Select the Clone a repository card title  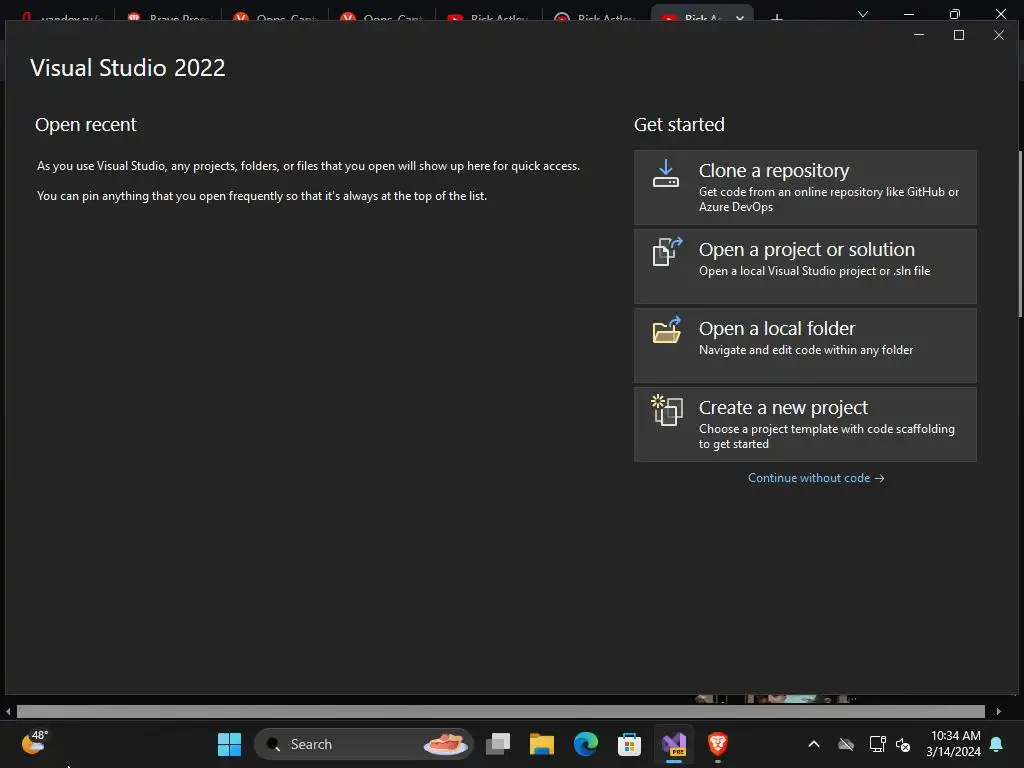(774, 170)
